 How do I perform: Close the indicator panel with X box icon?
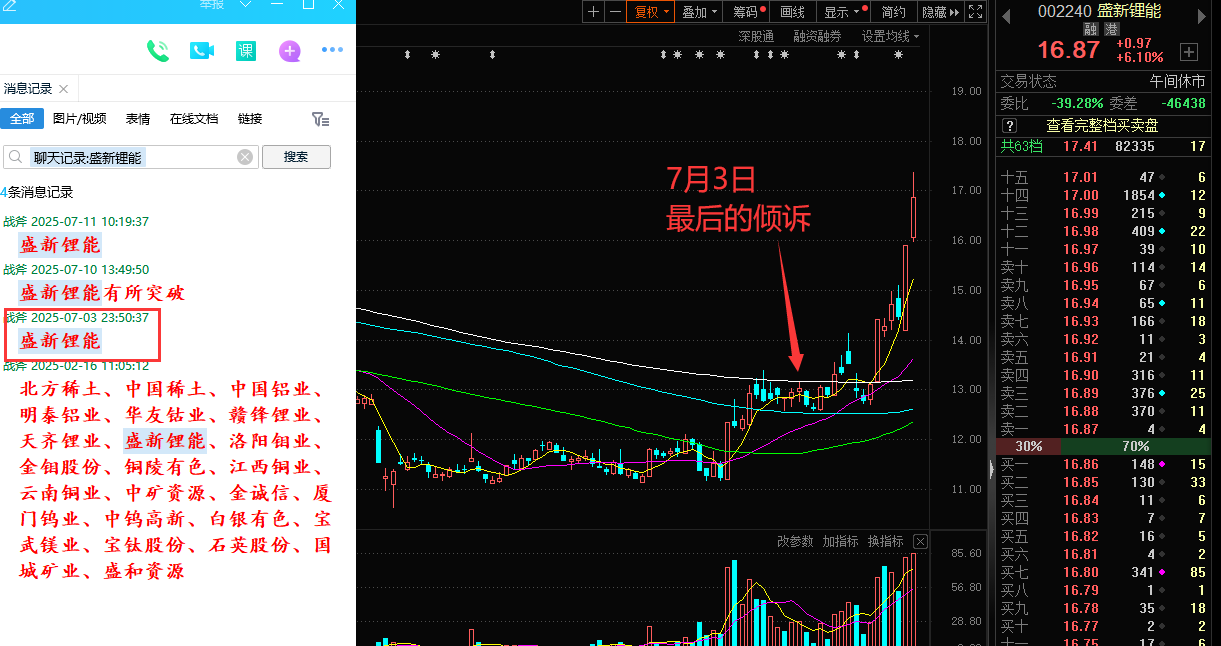point(920,541)
